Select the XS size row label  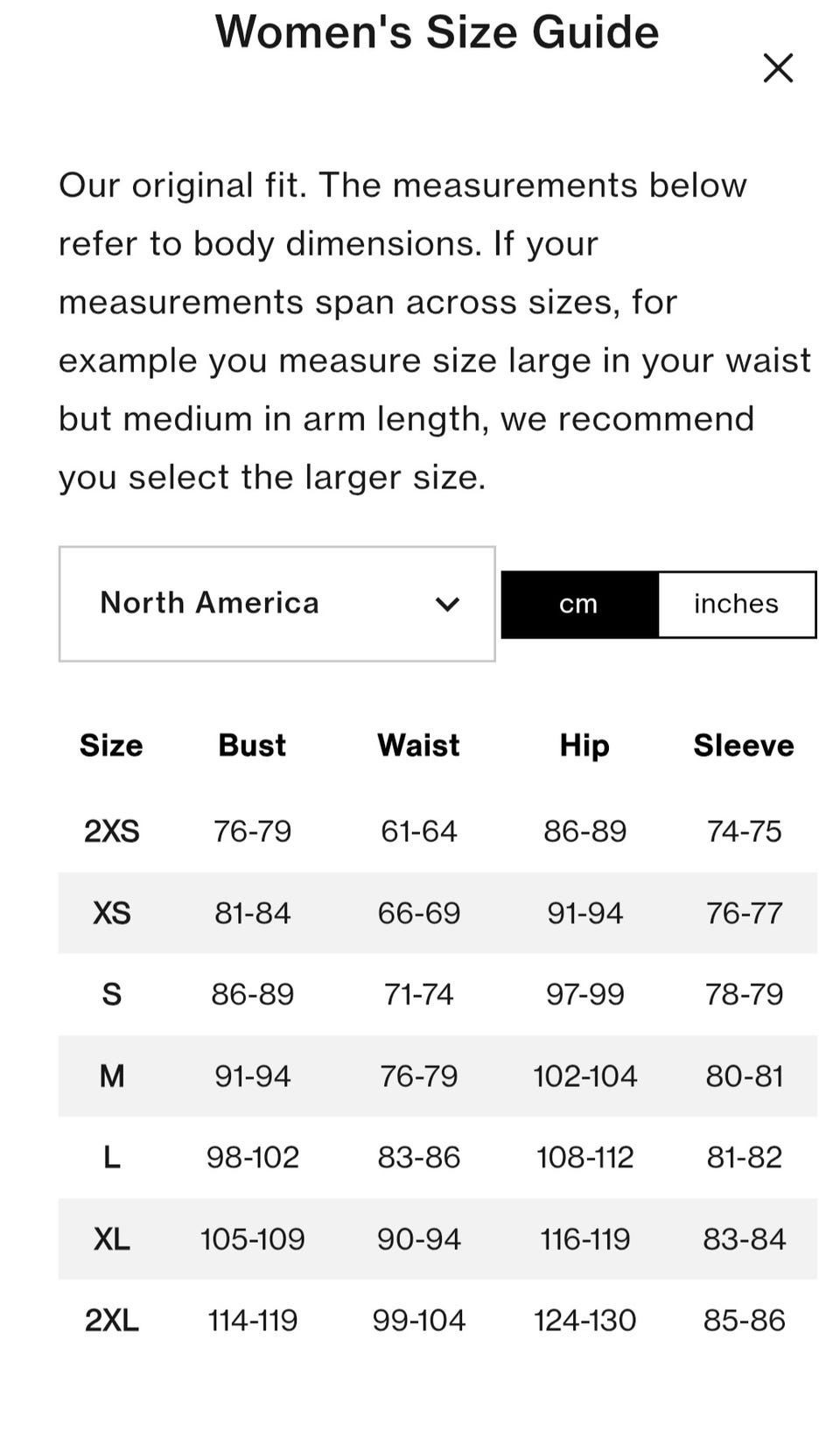(x=112, y=913)
